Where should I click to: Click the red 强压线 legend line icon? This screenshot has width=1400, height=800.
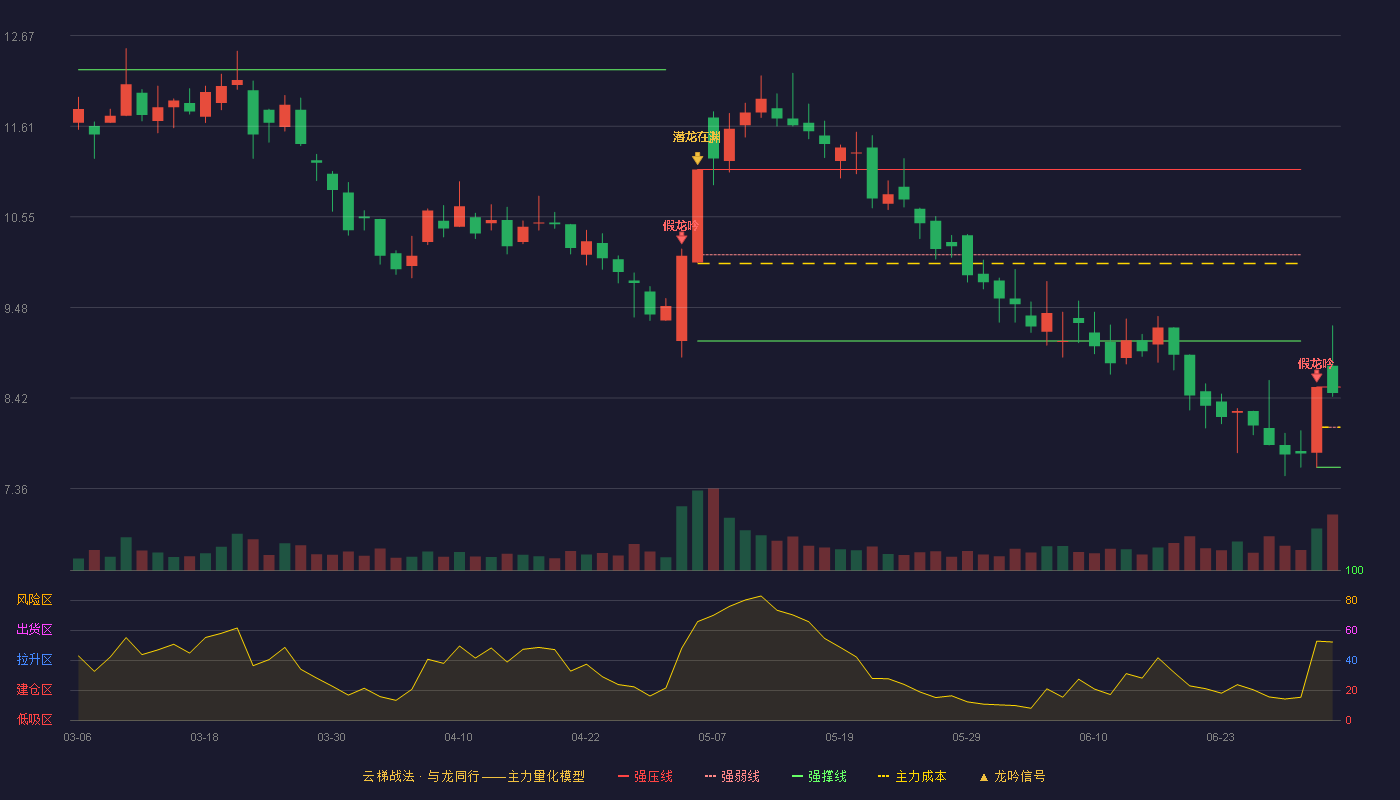pos(623,777)
